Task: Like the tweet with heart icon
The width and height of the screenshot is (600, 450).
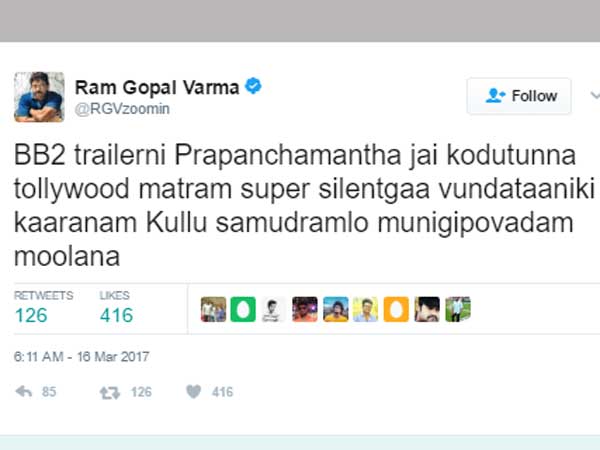Action: (194, 391)
